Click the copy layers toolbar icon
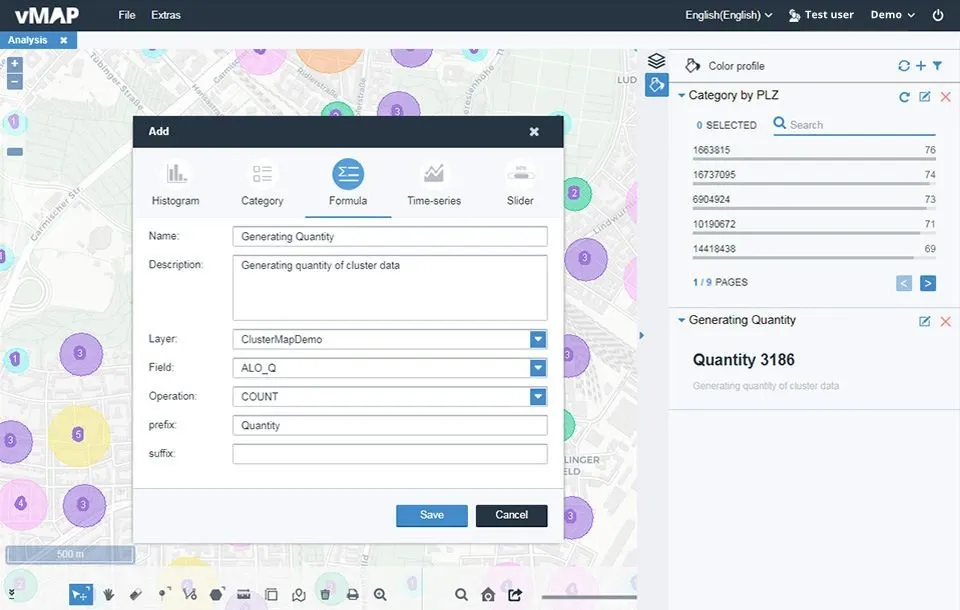This screenshot has width=960, height=610. [271, 594]
